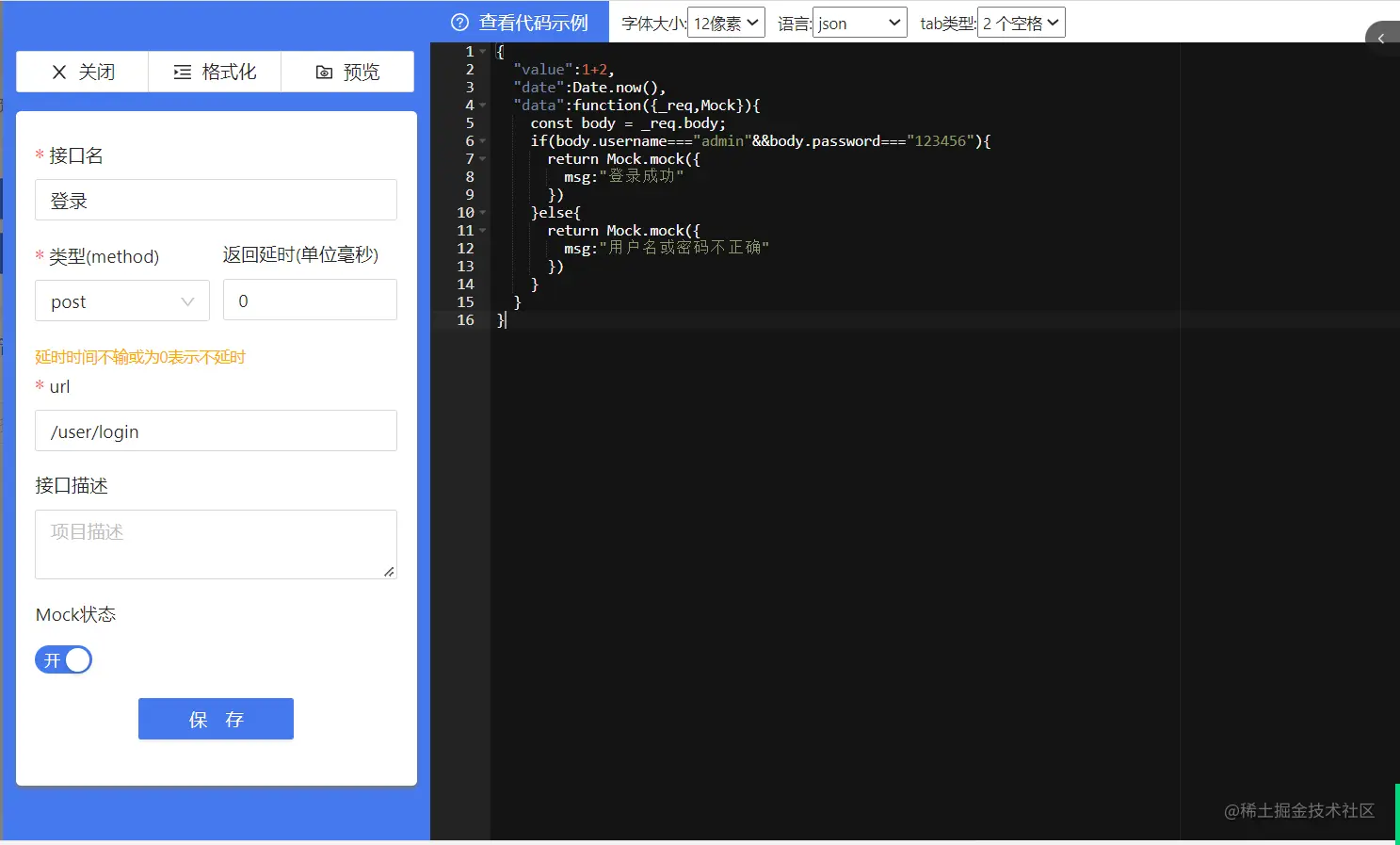1400x845 pixels.
Task: Click the "登录成功" string in code
Action: (x=641, y=176)
